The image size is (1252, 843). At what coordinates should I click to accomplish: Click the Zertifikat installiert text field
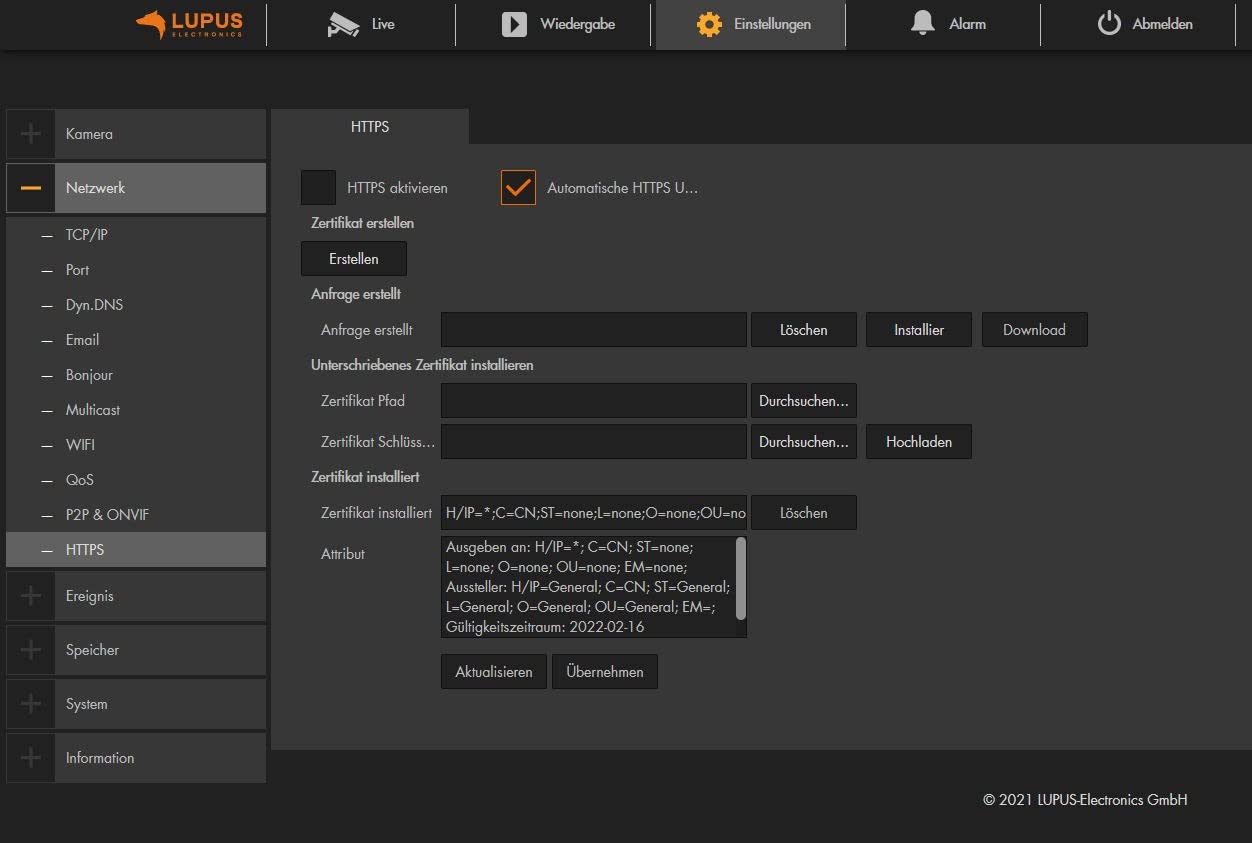(594, 512)
